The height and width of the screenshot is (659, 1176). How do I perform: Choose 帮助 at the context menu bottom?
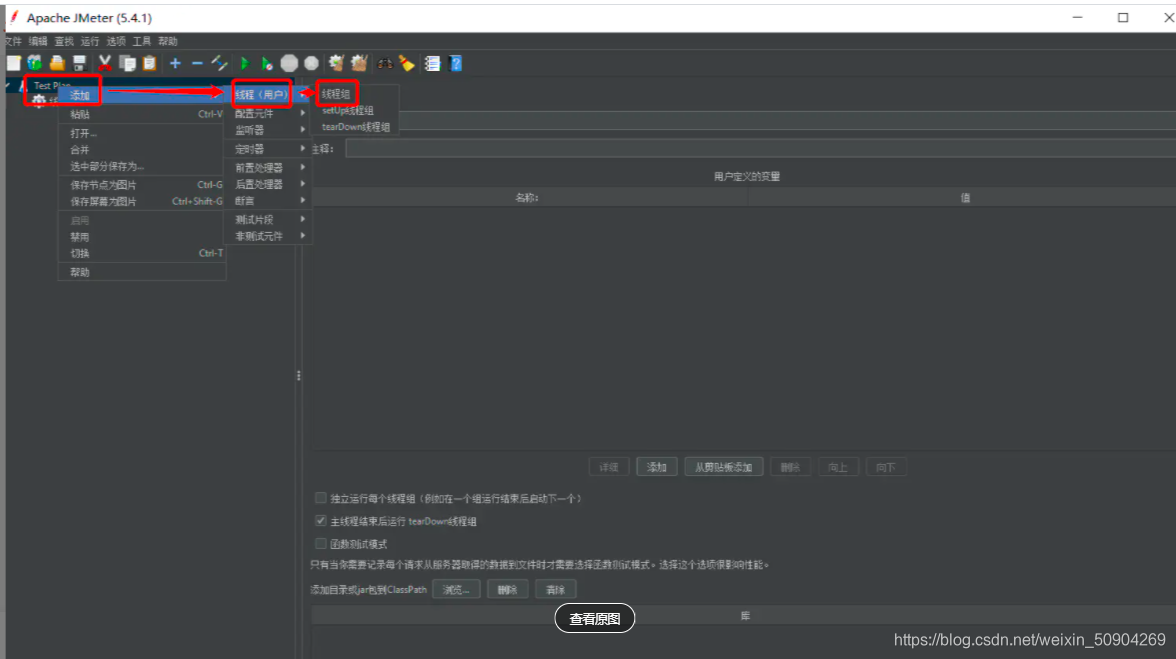(142, 271)
